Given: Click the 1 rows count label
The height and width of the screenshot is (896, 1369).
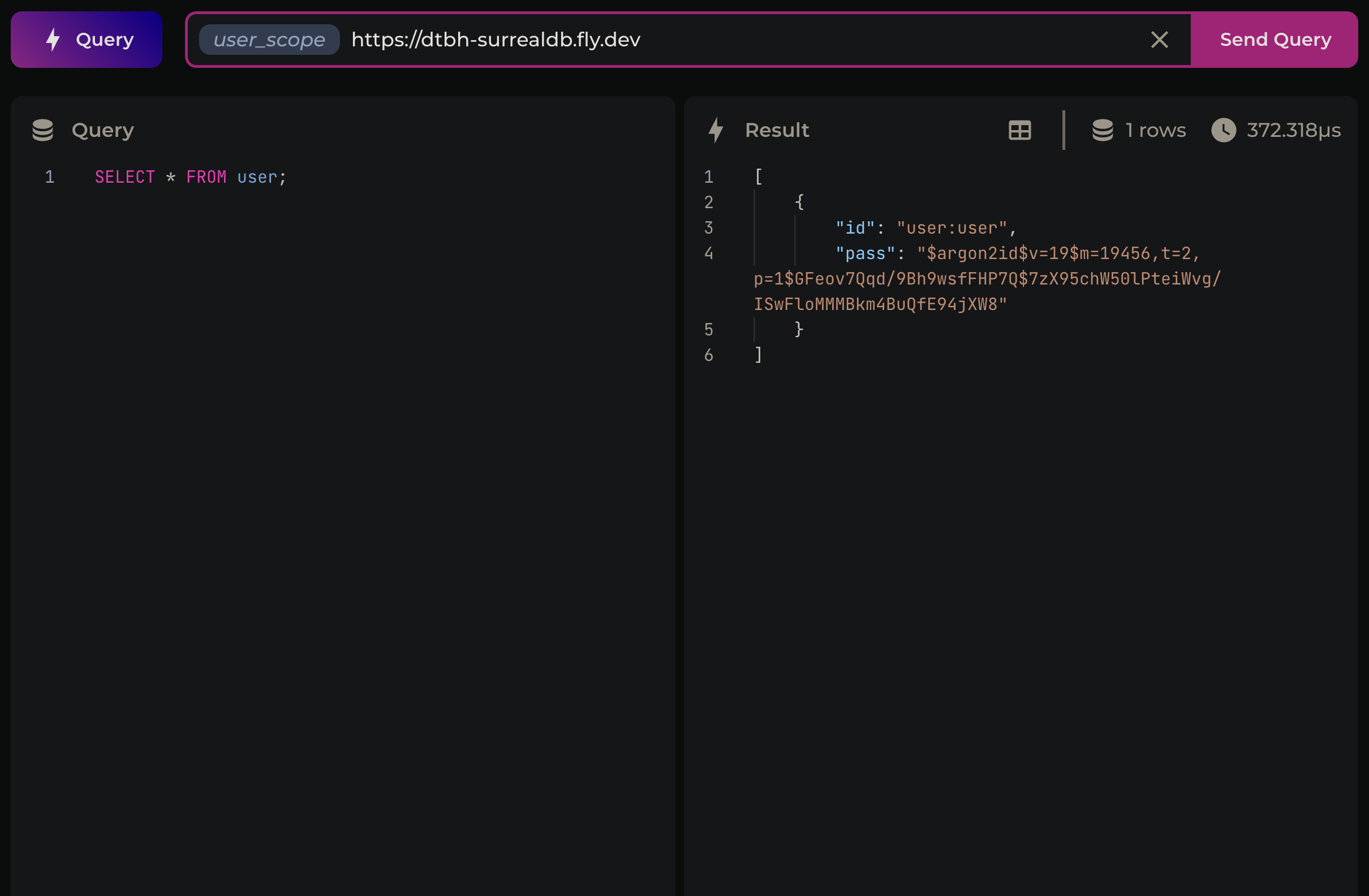Looking at the screenshot, I should click(1155, 130).
